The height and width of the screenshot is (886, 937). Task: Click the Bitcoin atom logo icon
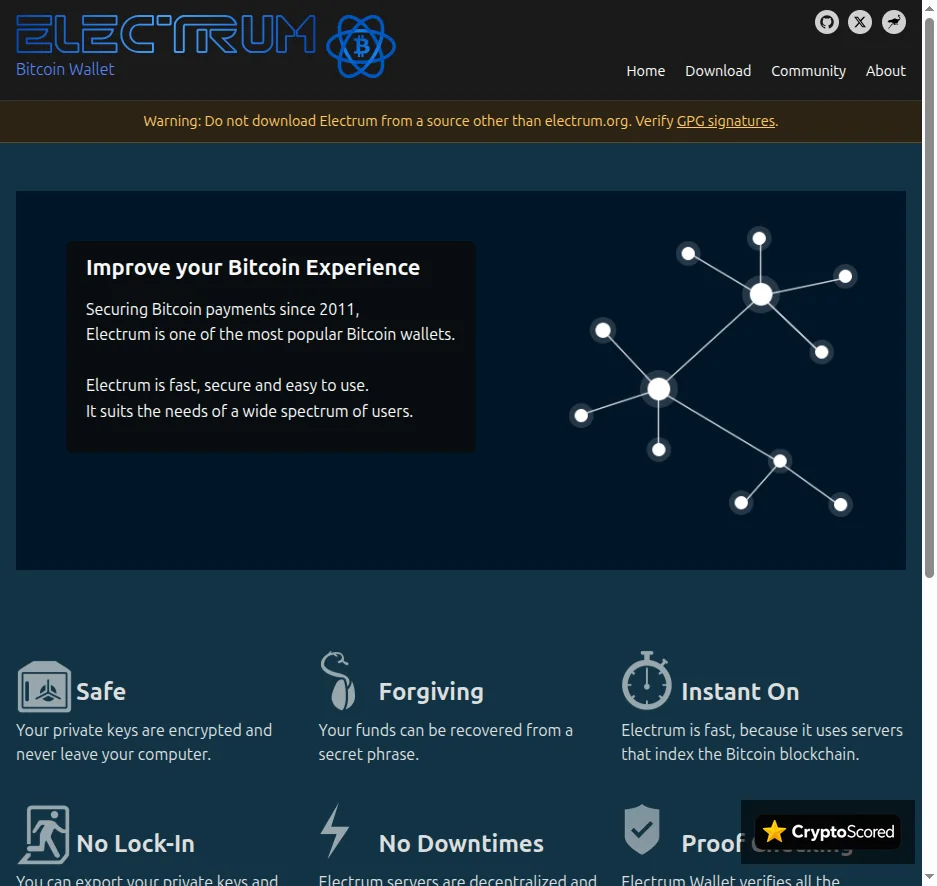tap(361, 47)
